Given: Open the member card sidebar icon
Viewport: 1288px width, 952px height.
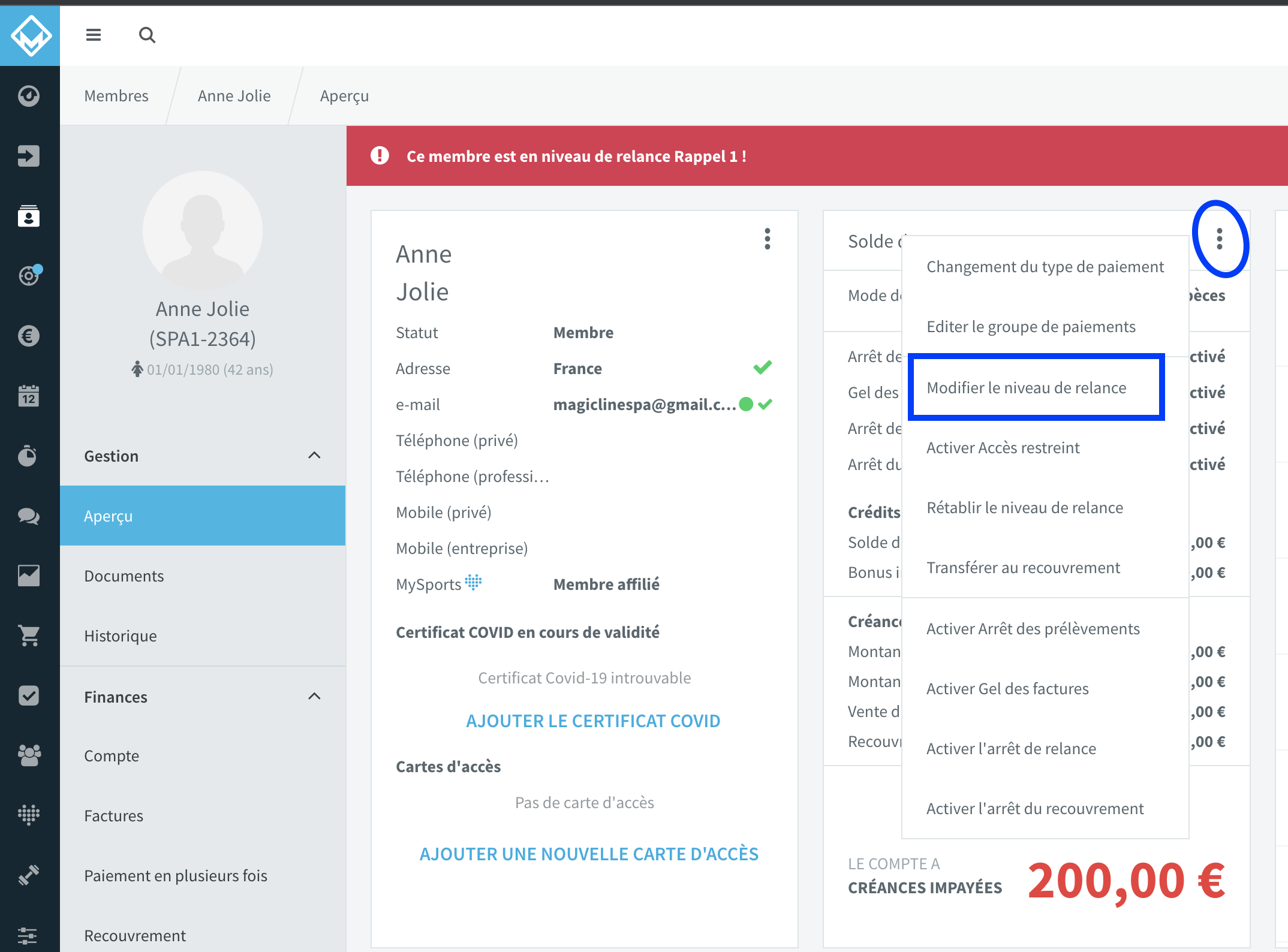Looking at the screenshot, I should tap(29, 216).
